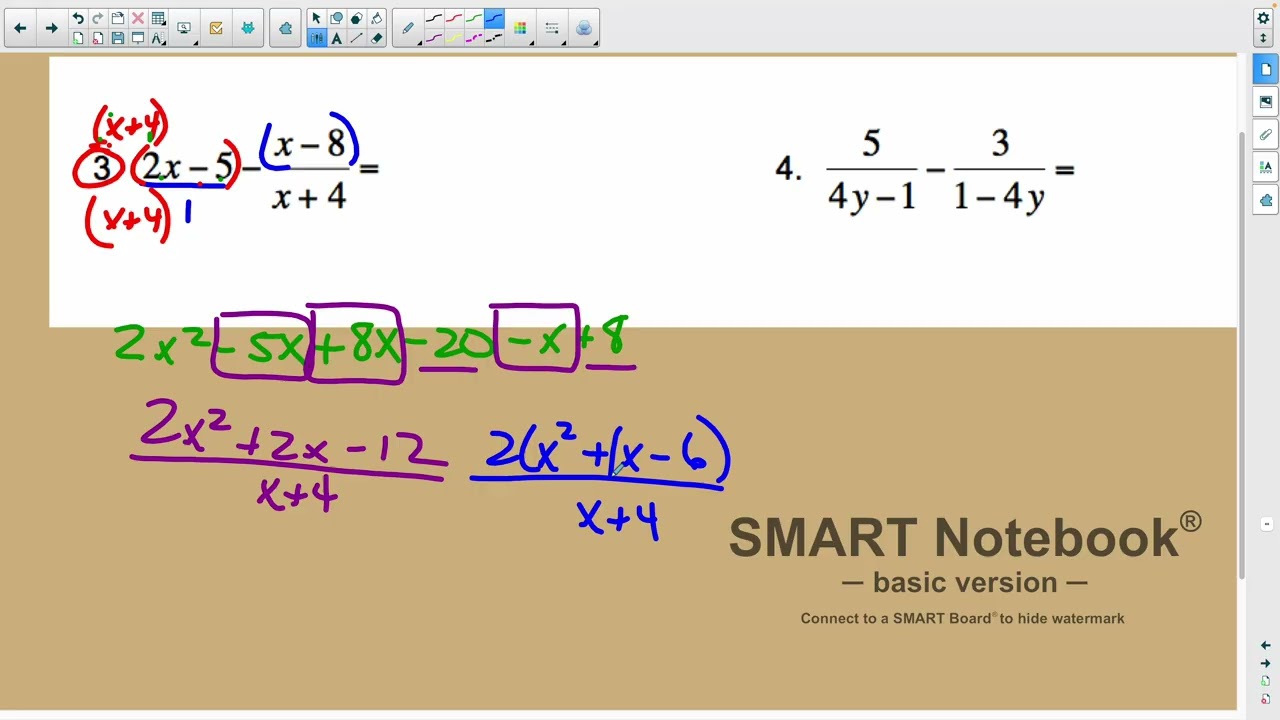Toggle the Pens tool button

tap(316, 38)
